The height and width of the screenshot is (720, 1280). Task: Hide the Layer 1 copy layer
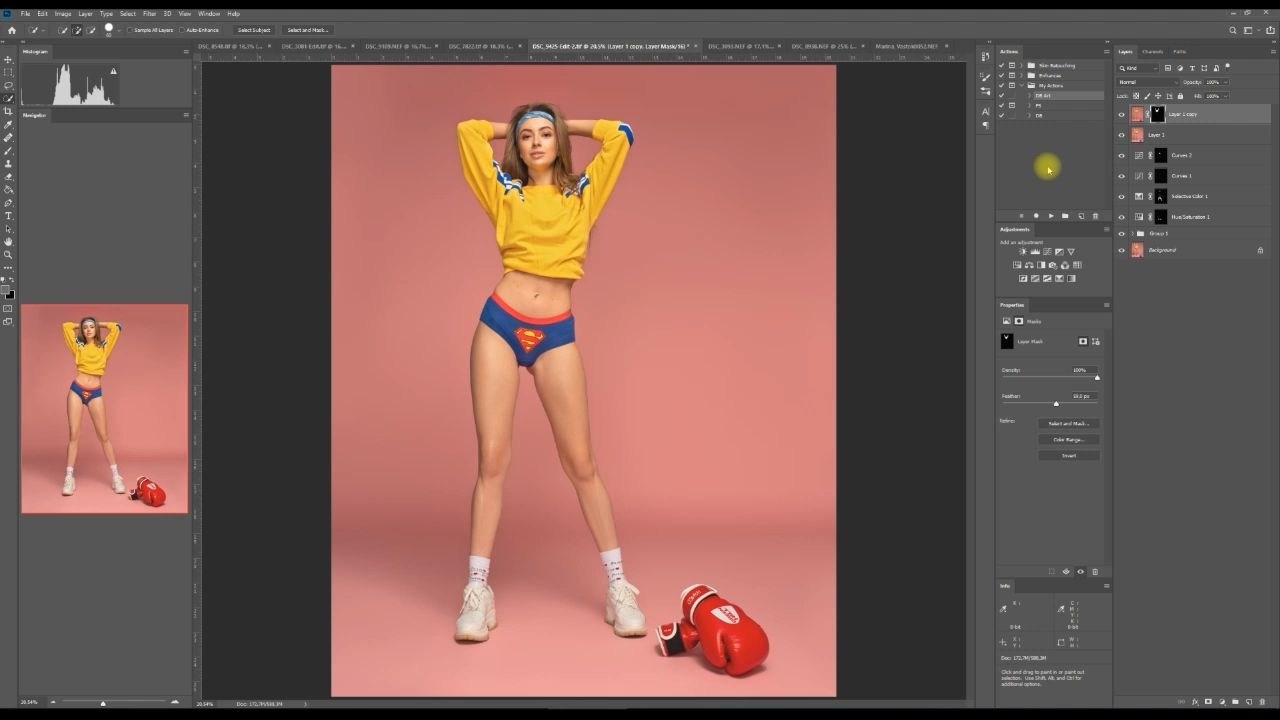(x=1121, y=114)
